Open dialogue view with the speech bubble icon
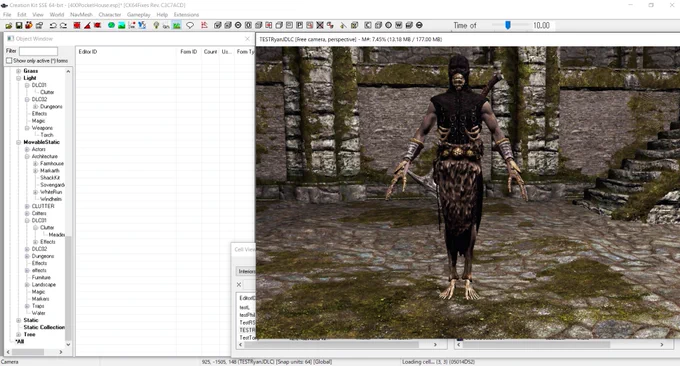Viewport: 680px width, 366px height. (190, 26)
